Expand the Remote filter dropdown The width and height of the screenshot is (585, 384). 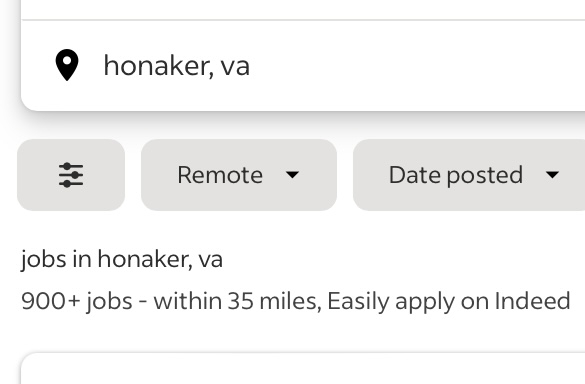point(239,175)
